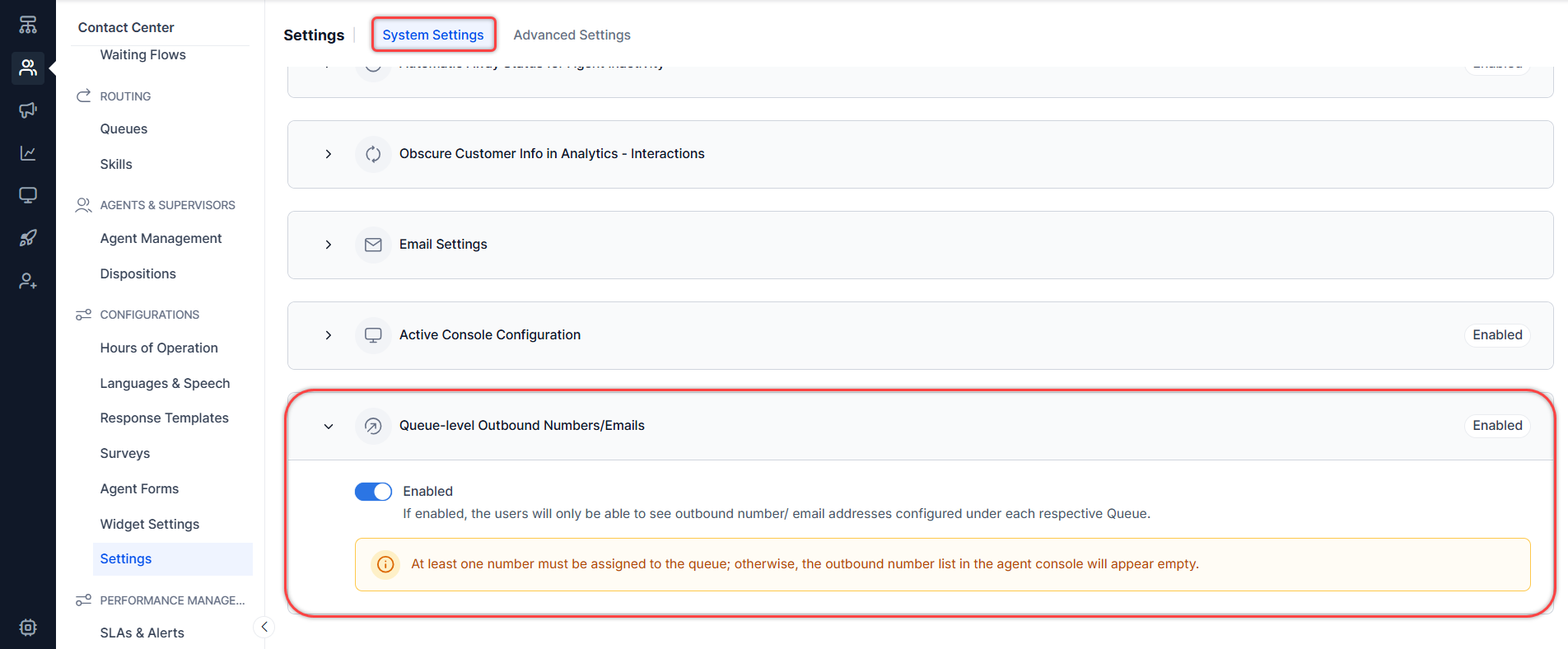Screen dimensions: 1568x649
Task: Click the Email Settings envelope icon
Action: (x=373, y=245)
